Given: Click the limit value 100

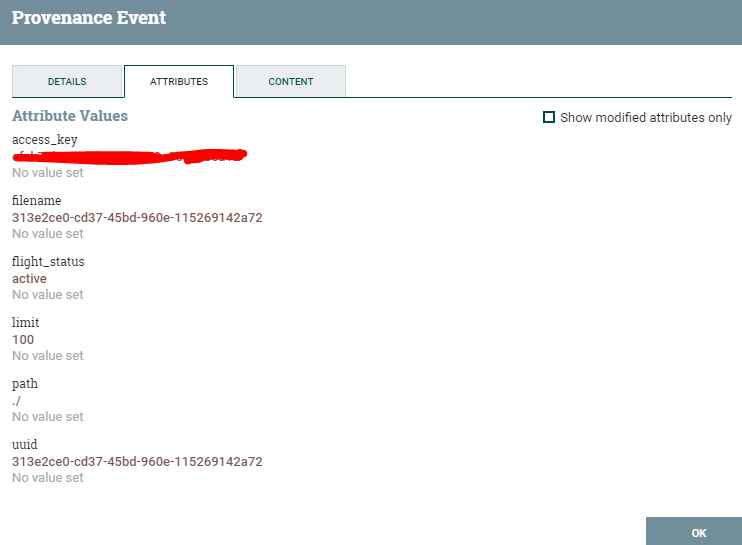Looking at the screenshot, I should click(23, 340).
